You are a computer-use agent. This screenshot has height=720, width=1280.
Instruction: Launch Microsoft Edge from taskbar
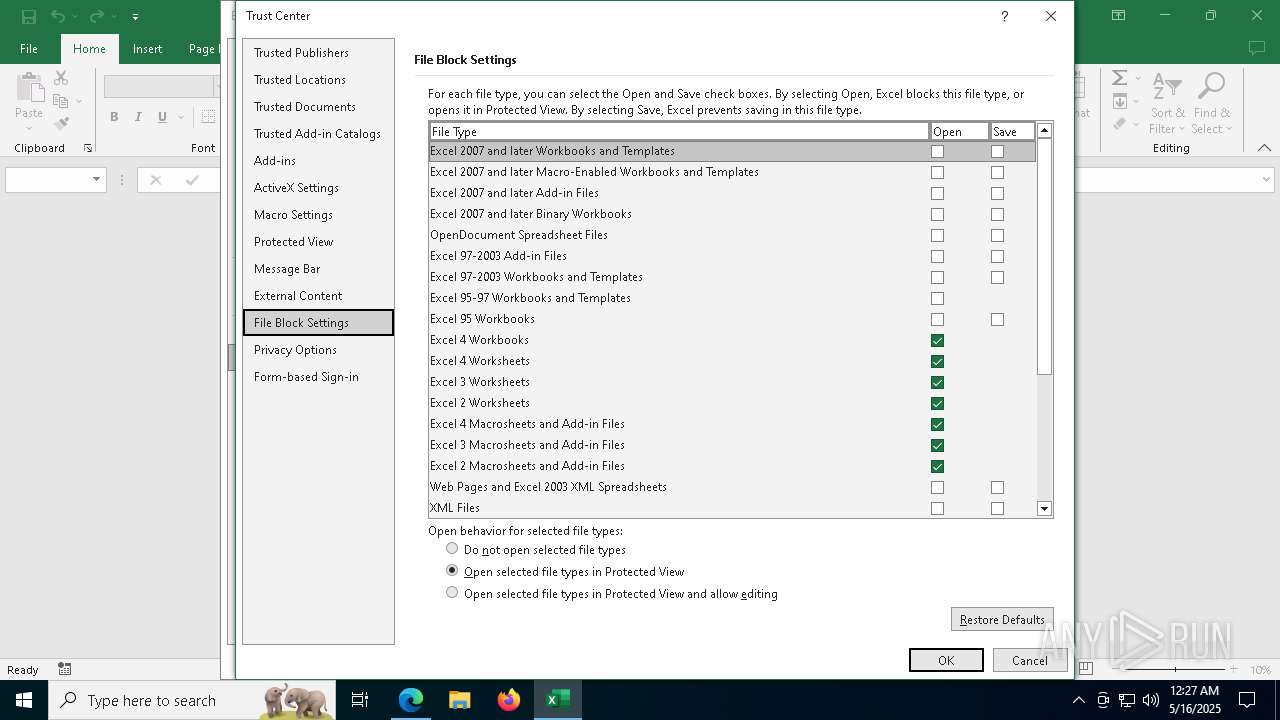tap(411, 700)
